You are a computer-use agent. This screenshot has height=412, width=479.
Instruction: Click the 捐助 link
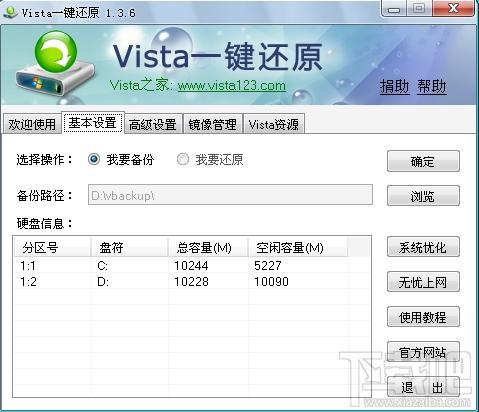coord(395,87)
